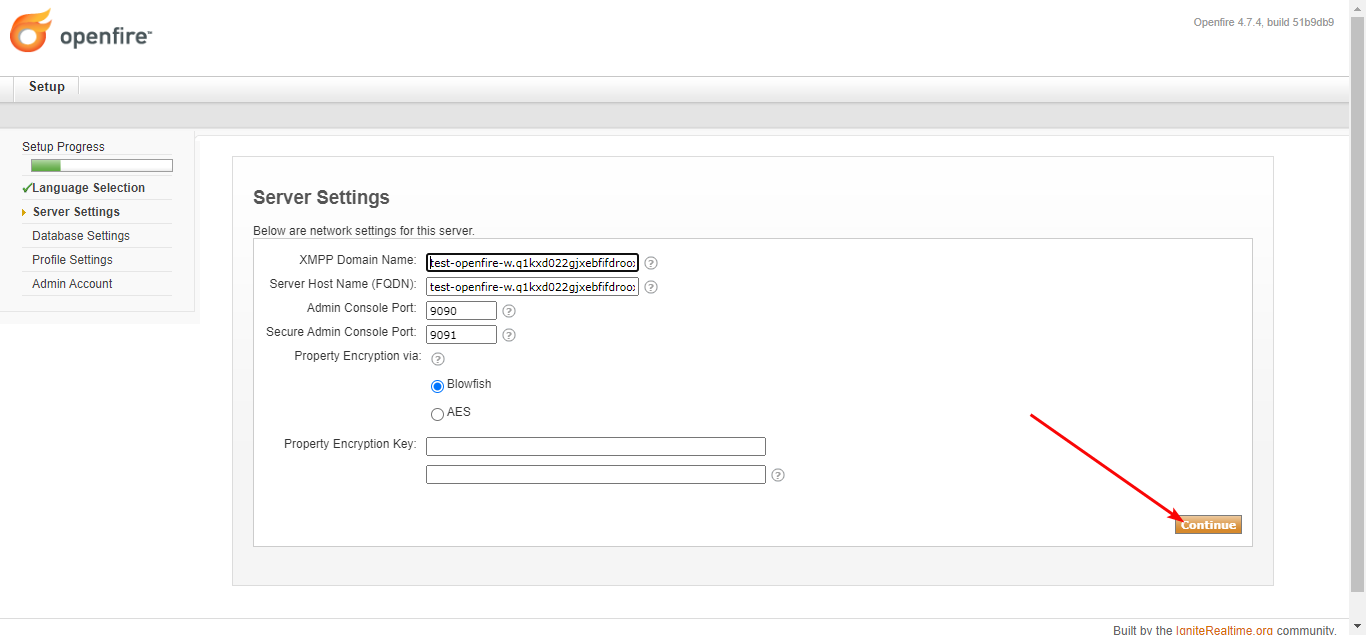Open the Setup tab
This screenshot has width=1366, height=635.
tap(46, 87)
